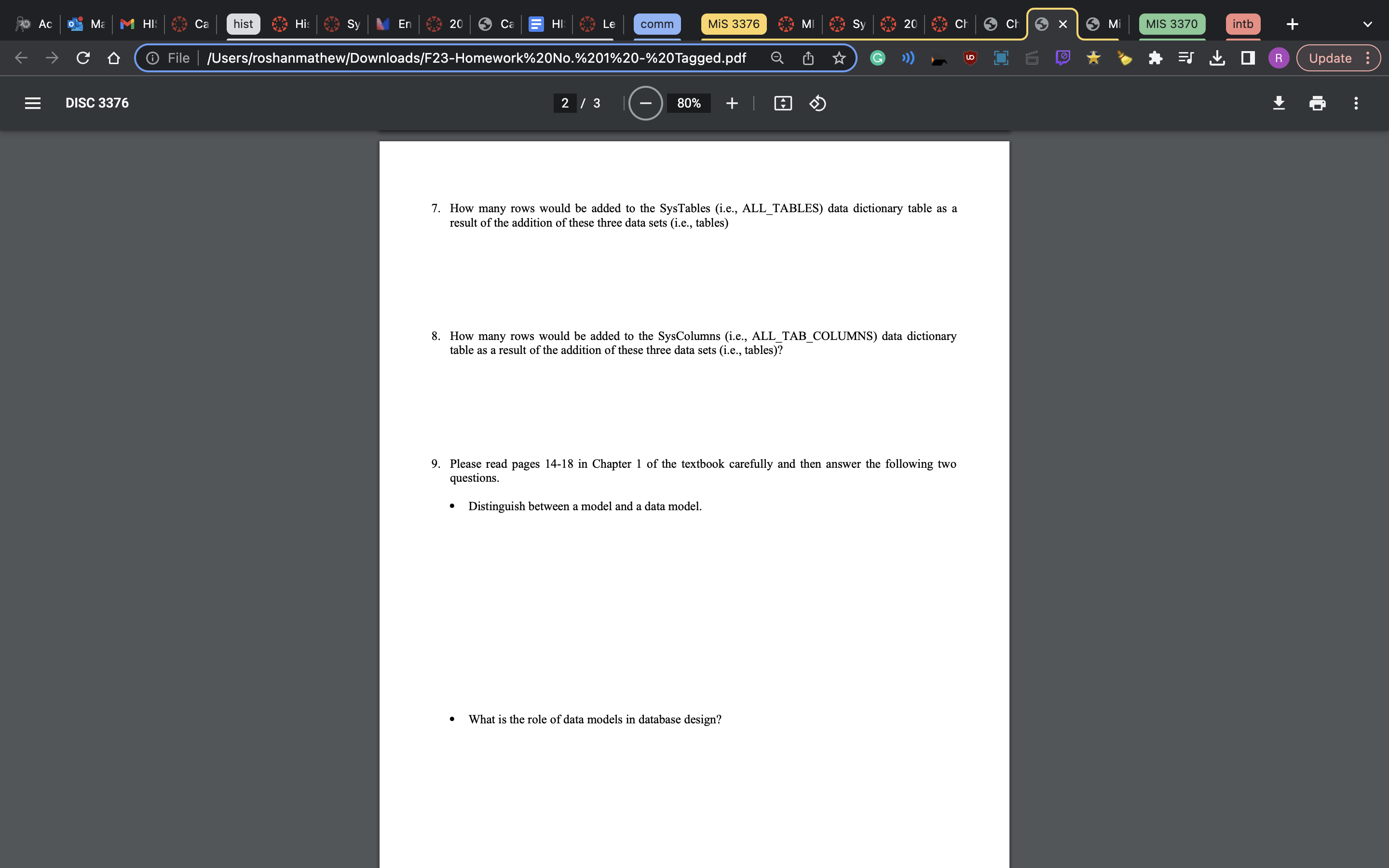The image size is (1389, 868).
Task: Switch to the MIS 3376 tab group
Action: (x=733, y=24)
